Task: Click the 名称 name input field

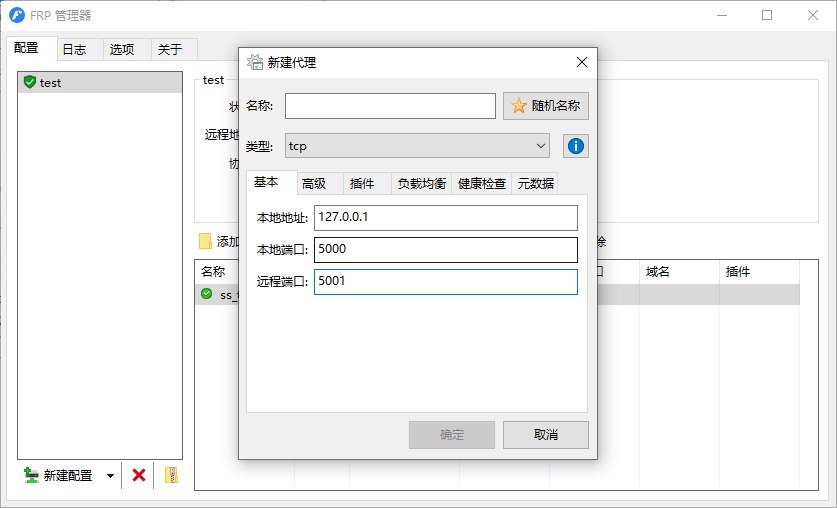Action: (390, 106)
